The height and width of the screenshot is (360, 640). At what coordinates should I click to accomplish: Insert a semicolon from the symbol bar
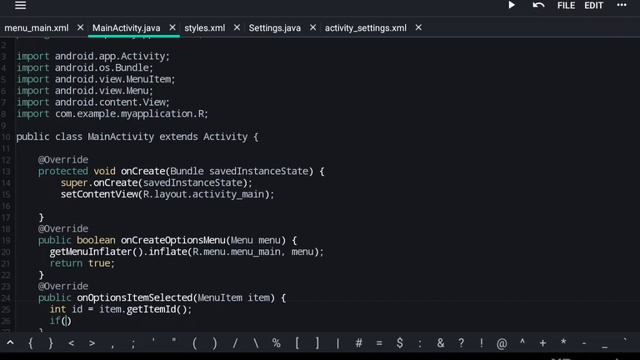pos(133,344)
